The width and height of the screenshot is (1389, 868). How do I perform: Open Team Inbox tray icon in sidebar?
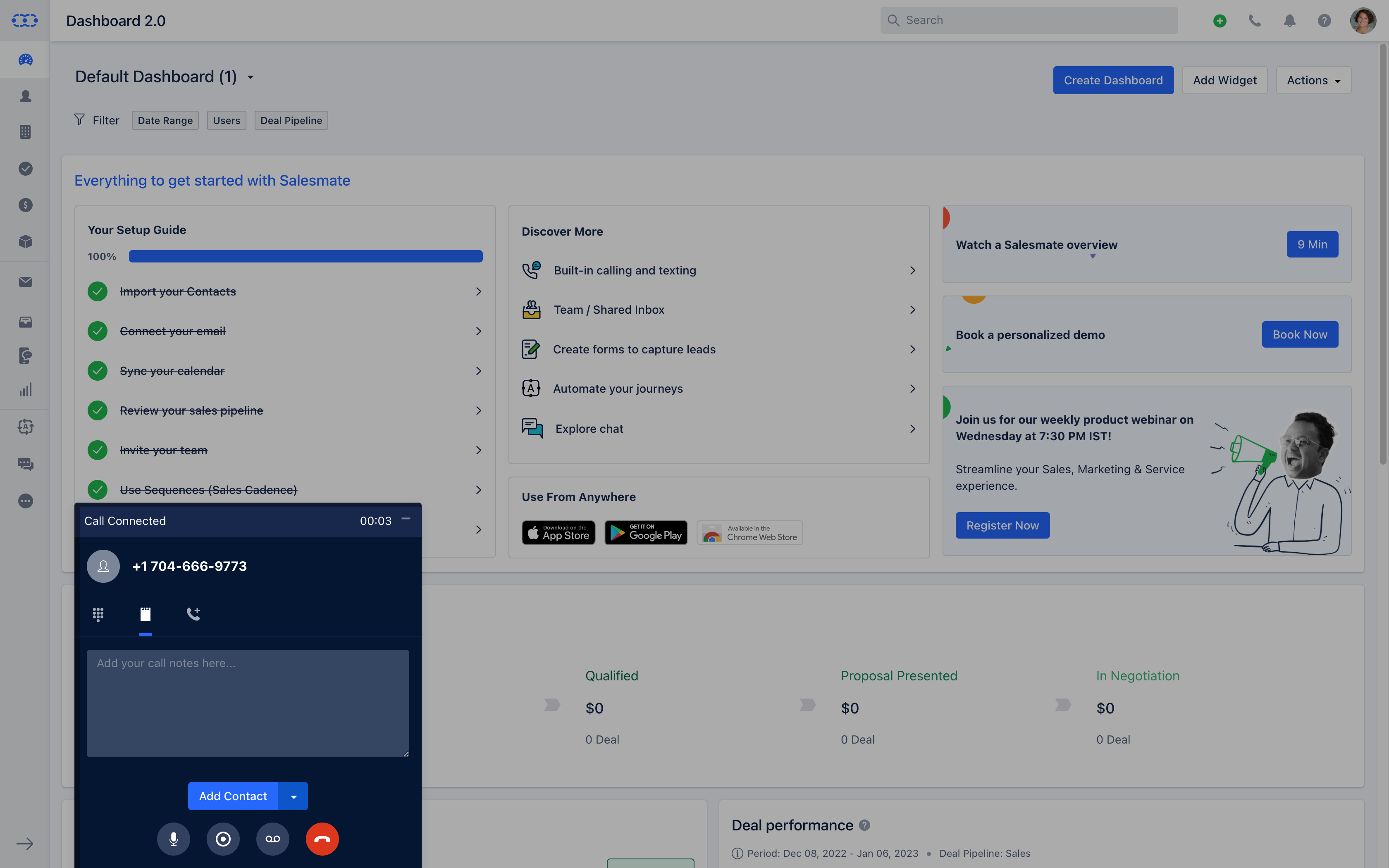click(25, 322)
